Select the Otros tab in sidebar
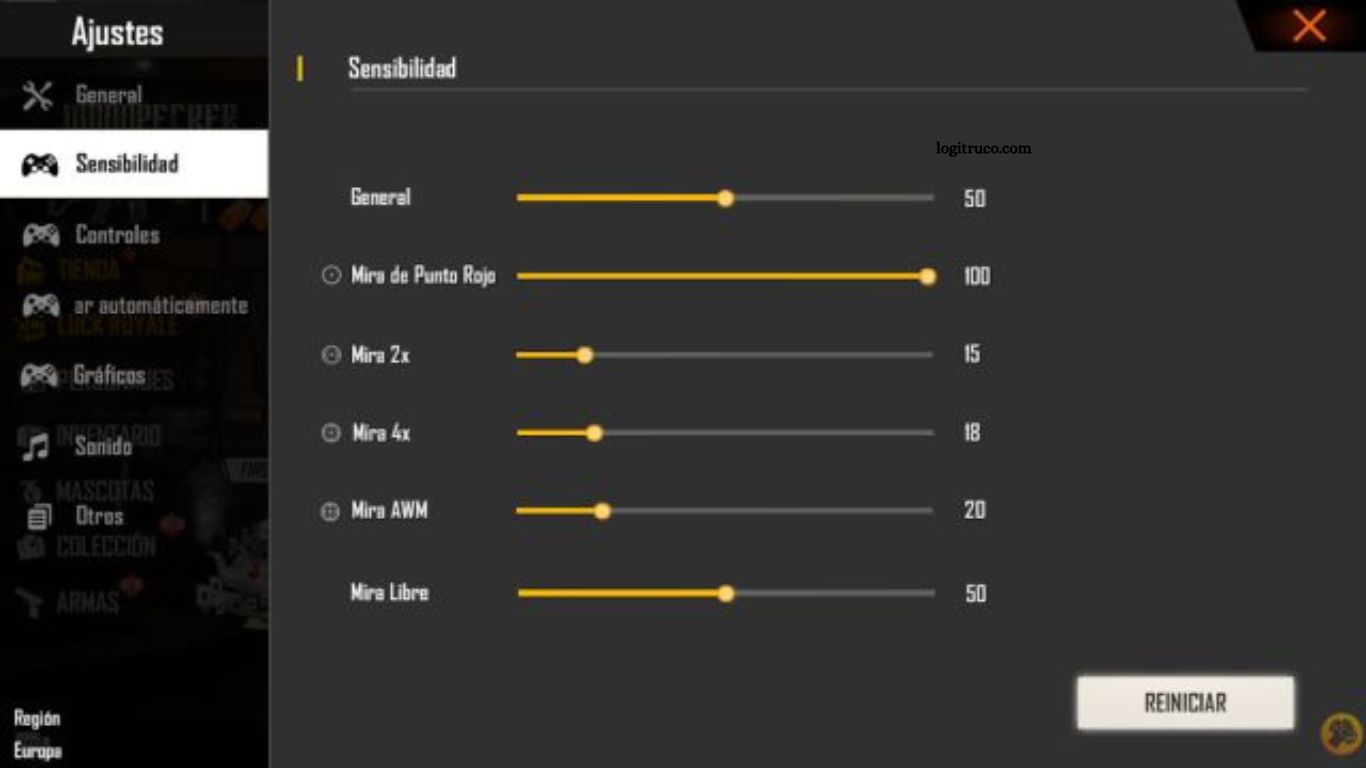This screenshot has height=768, width=1366. 99,516
